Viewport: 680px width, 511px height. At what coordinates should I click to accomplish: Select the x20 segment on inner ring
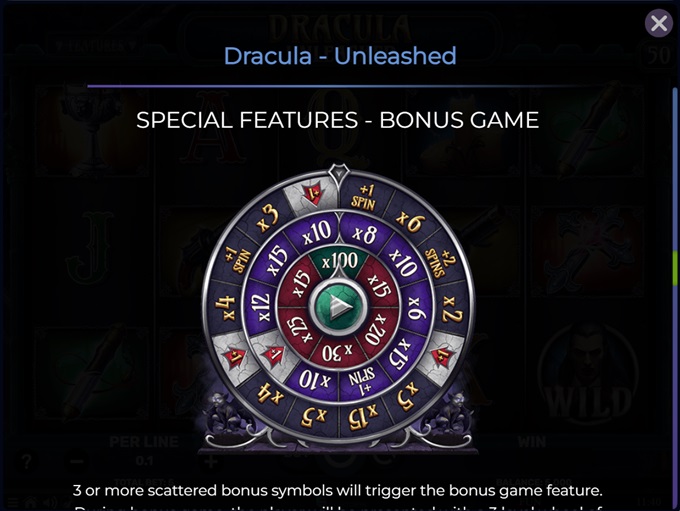(x=376, y=330)
